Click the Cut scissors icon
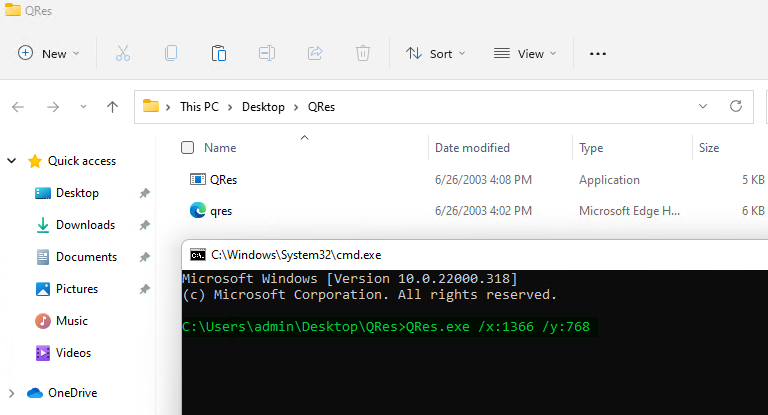 coord(123,53)
